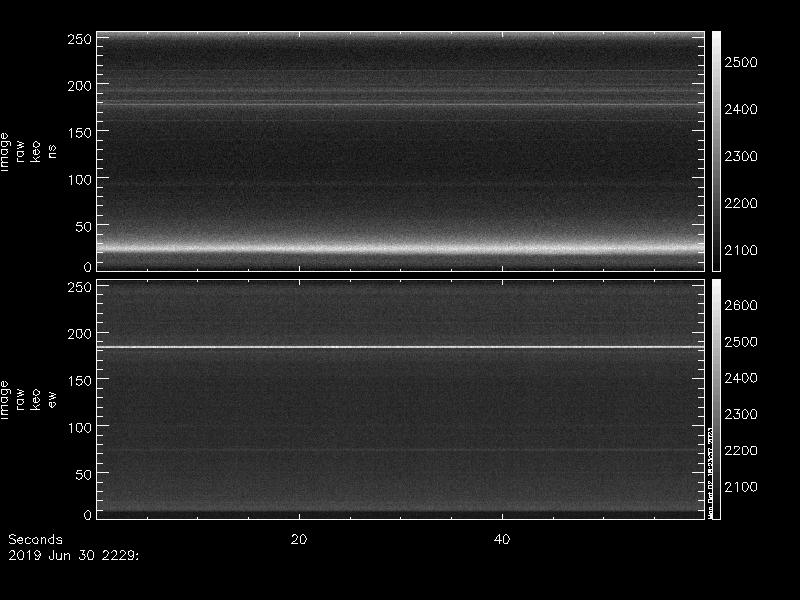Click '2300' on the ew colorbar scale
Viewport: 800px width, 600px height.
(741, 414)
